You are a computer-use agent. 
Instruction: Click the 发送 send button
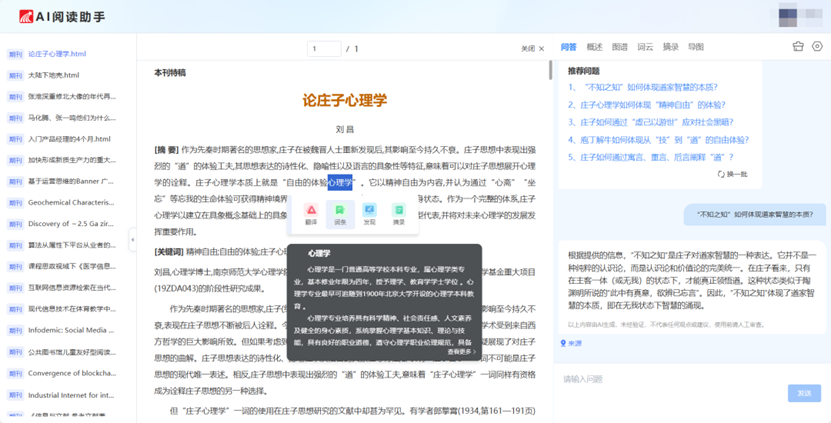pyautogui.click(x=804, y=393)
